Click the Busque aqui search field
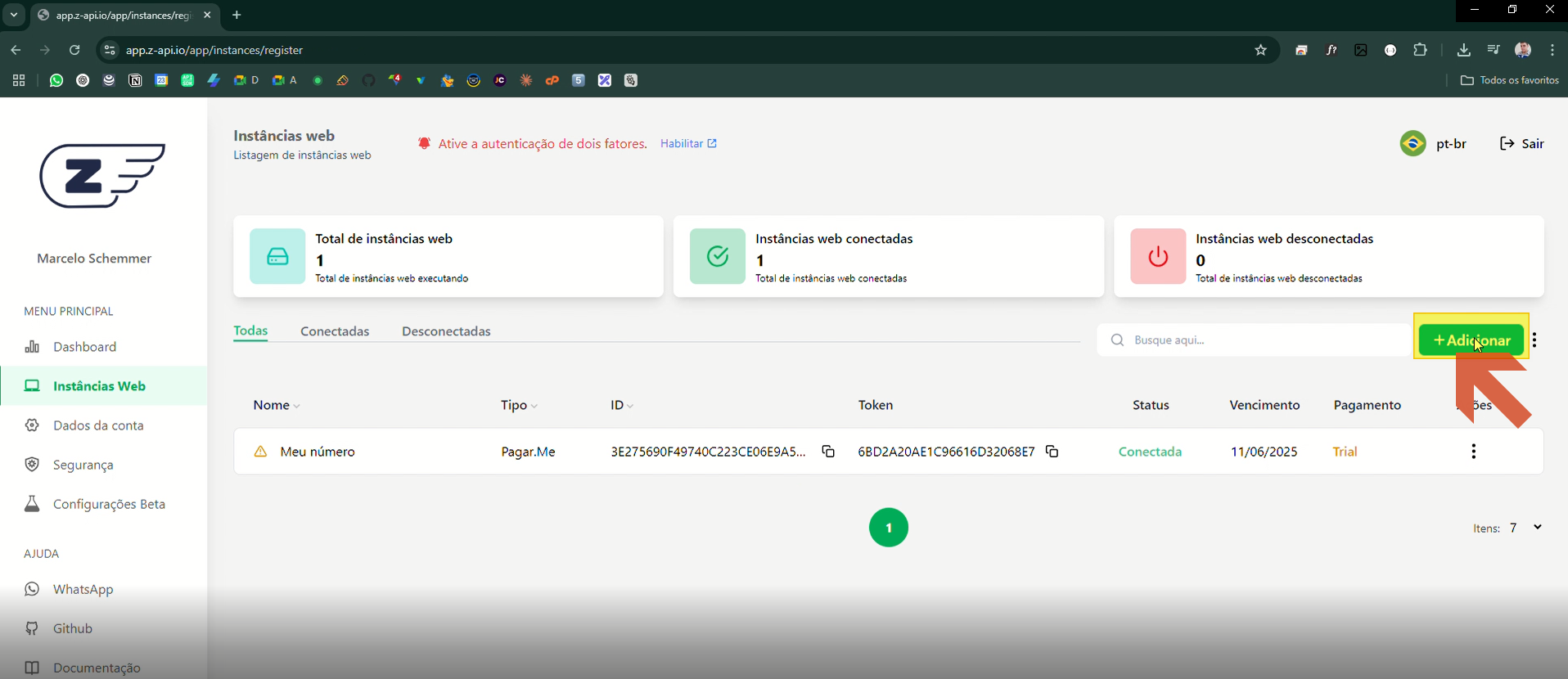The height and width of the screenshot is (679, 1568). click(1254, 340)
